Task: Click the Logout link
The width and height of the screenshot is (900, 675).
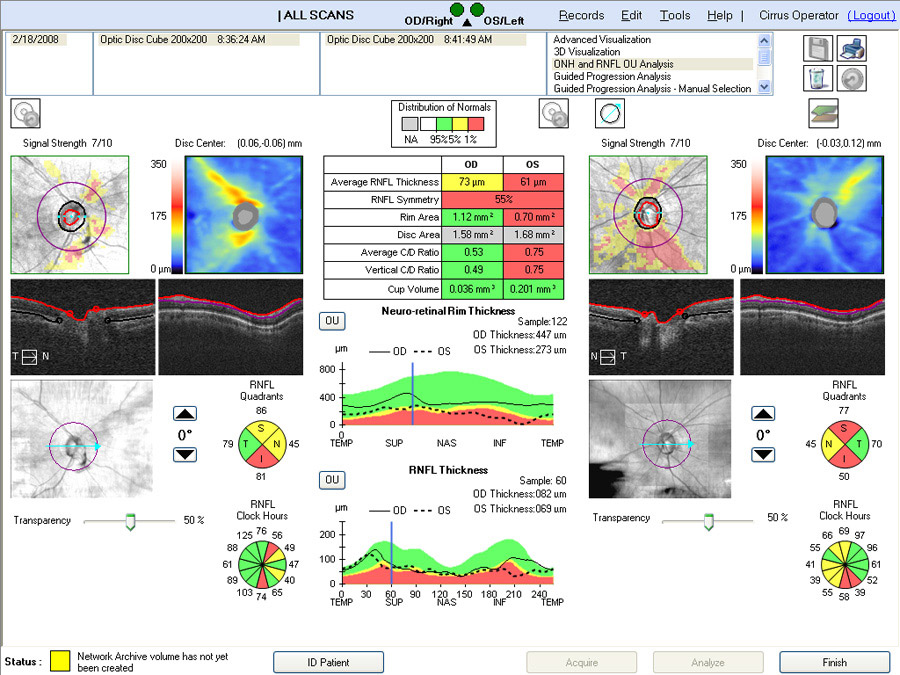Action: click(x=871, y=16)
